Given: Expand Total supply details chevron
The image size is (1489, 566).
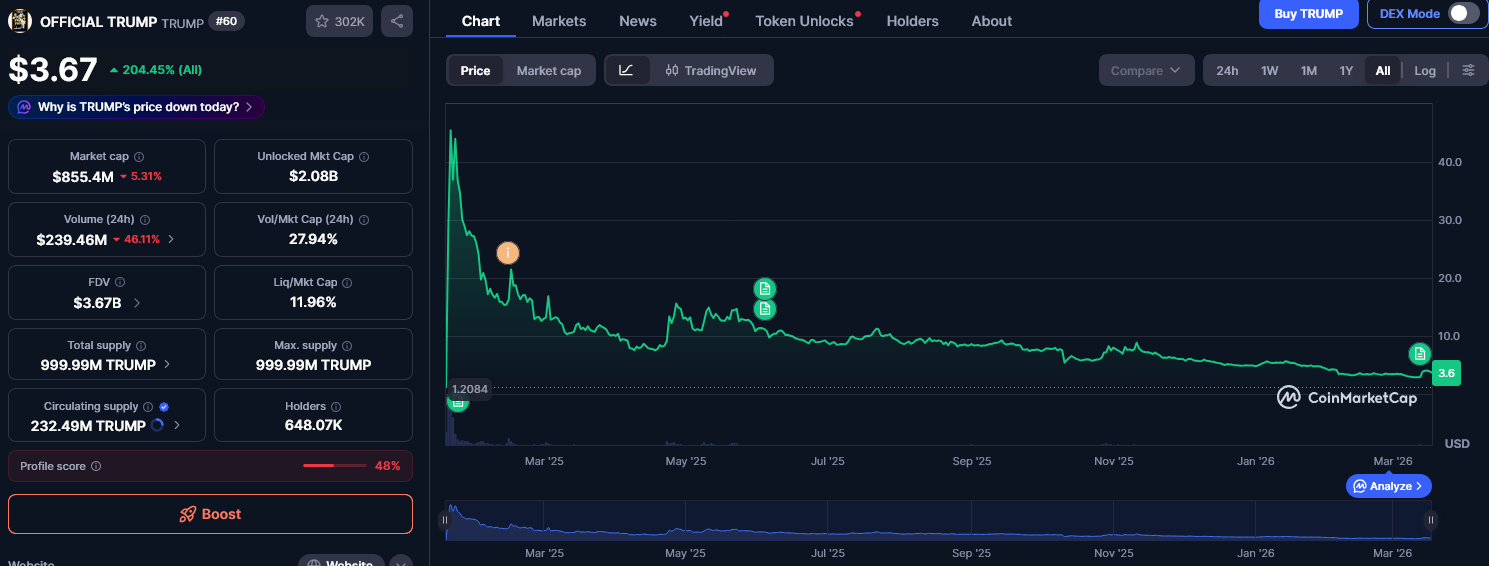Looking at the screenshot, I should pyautogui.click(x=167, y=365).
